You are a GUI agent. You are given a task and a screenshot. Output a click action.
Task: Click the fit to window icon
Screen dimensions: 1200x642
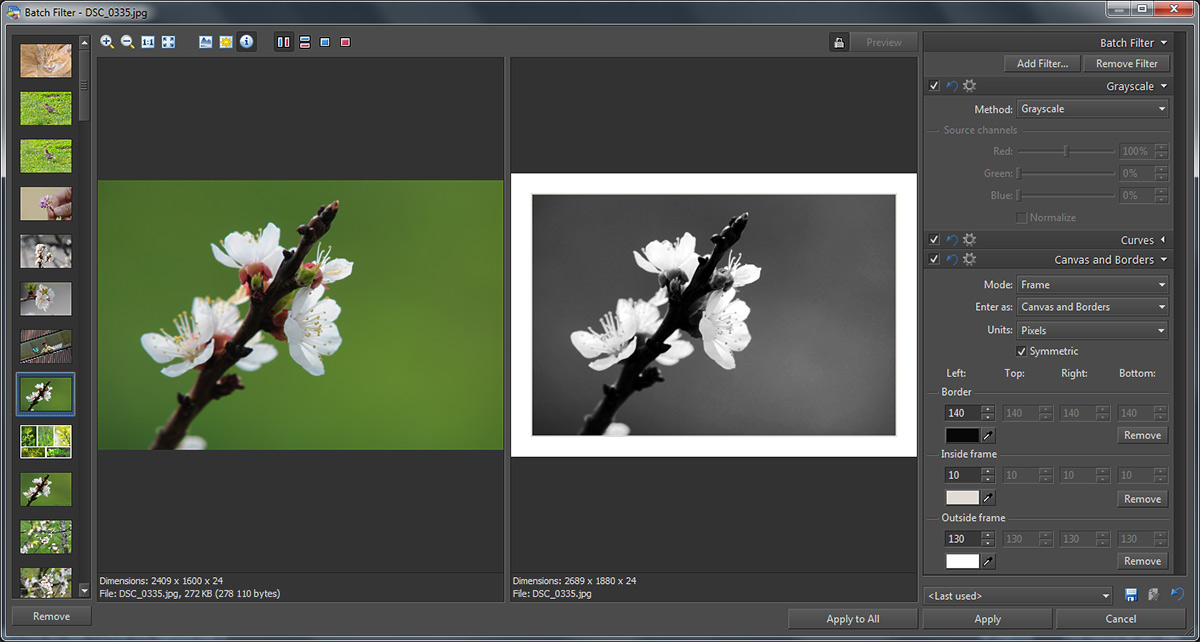click(x=168, y=42)
